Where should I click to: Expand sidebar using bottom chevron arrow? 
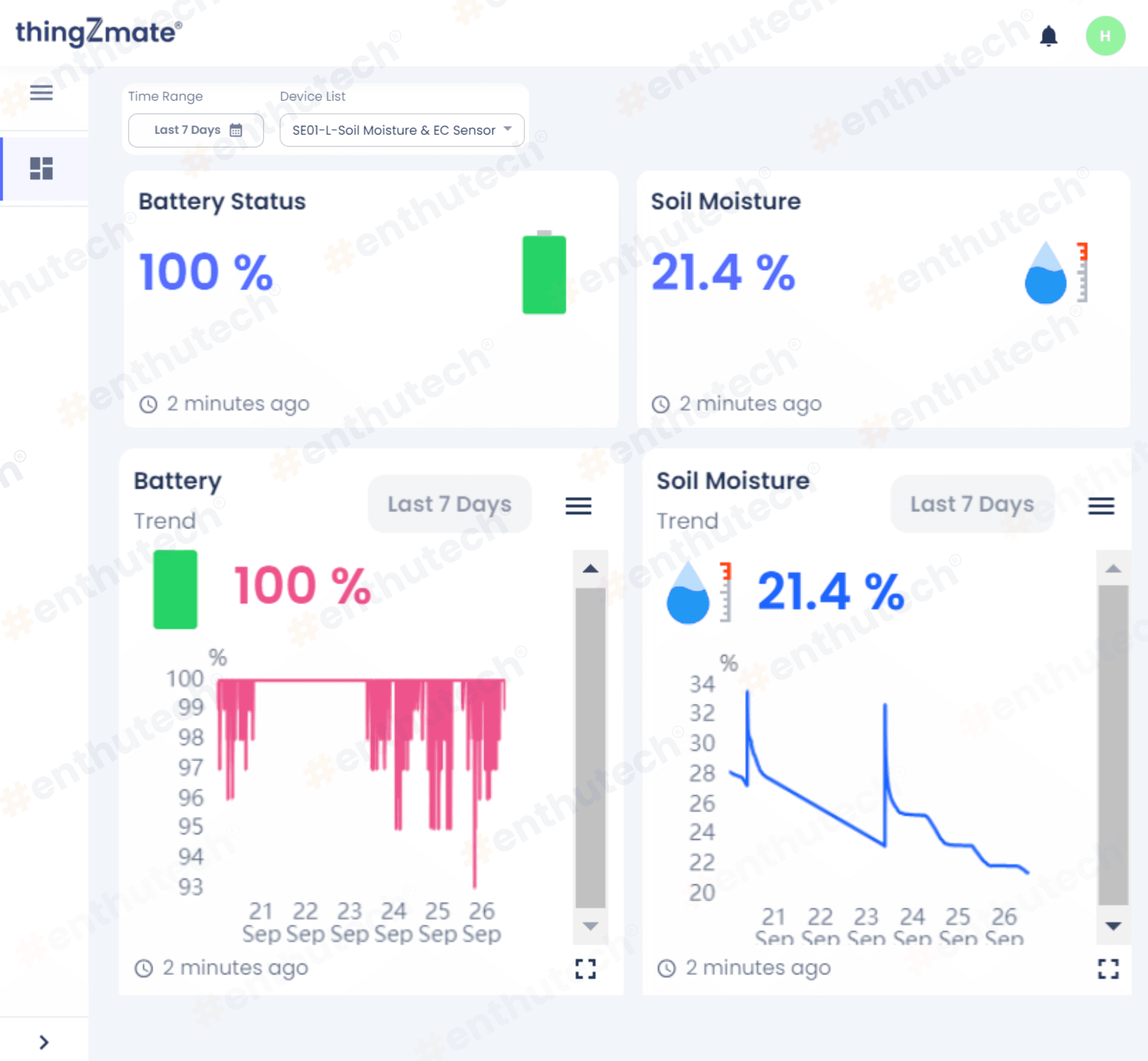click(43, 1042)
